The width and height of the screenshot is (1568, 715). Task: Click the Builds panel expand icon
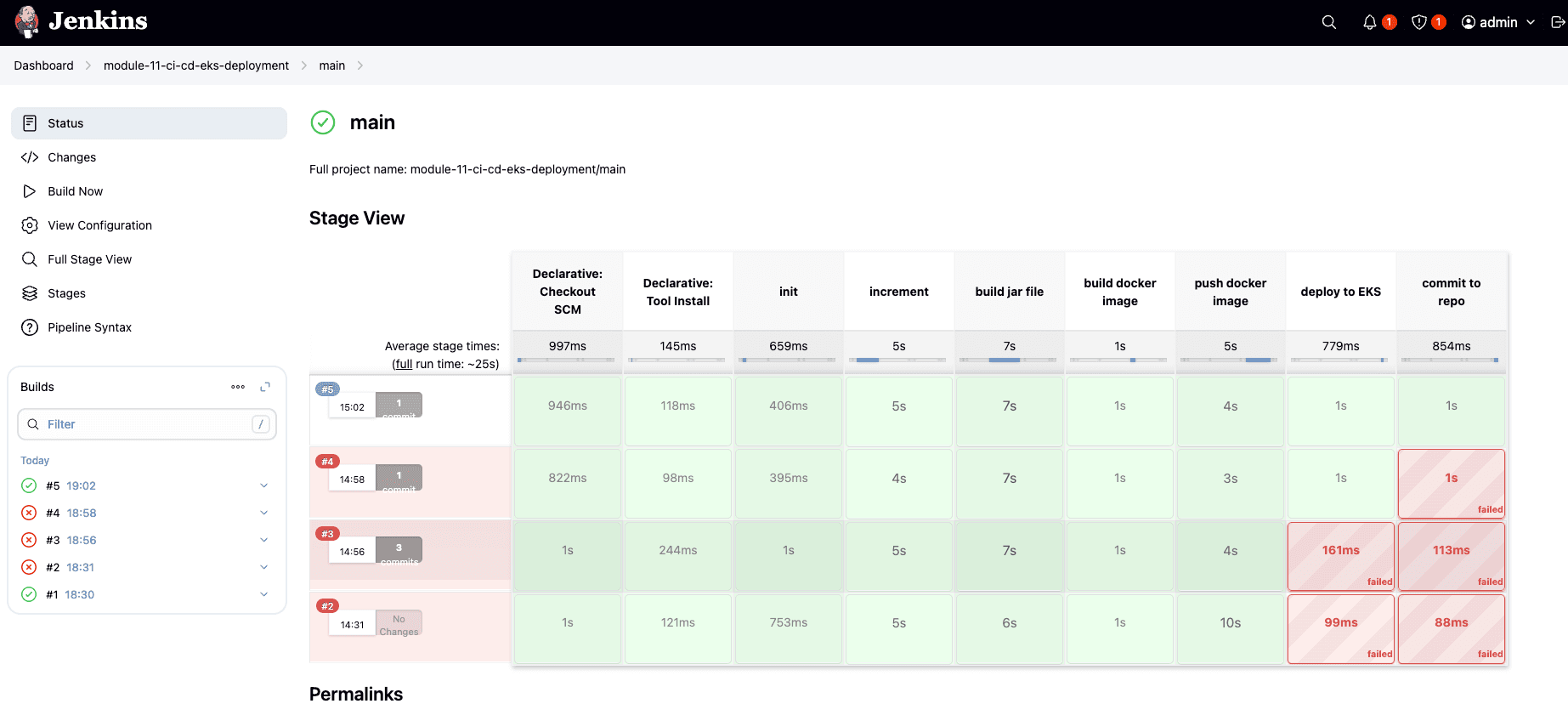coord(265,387)
